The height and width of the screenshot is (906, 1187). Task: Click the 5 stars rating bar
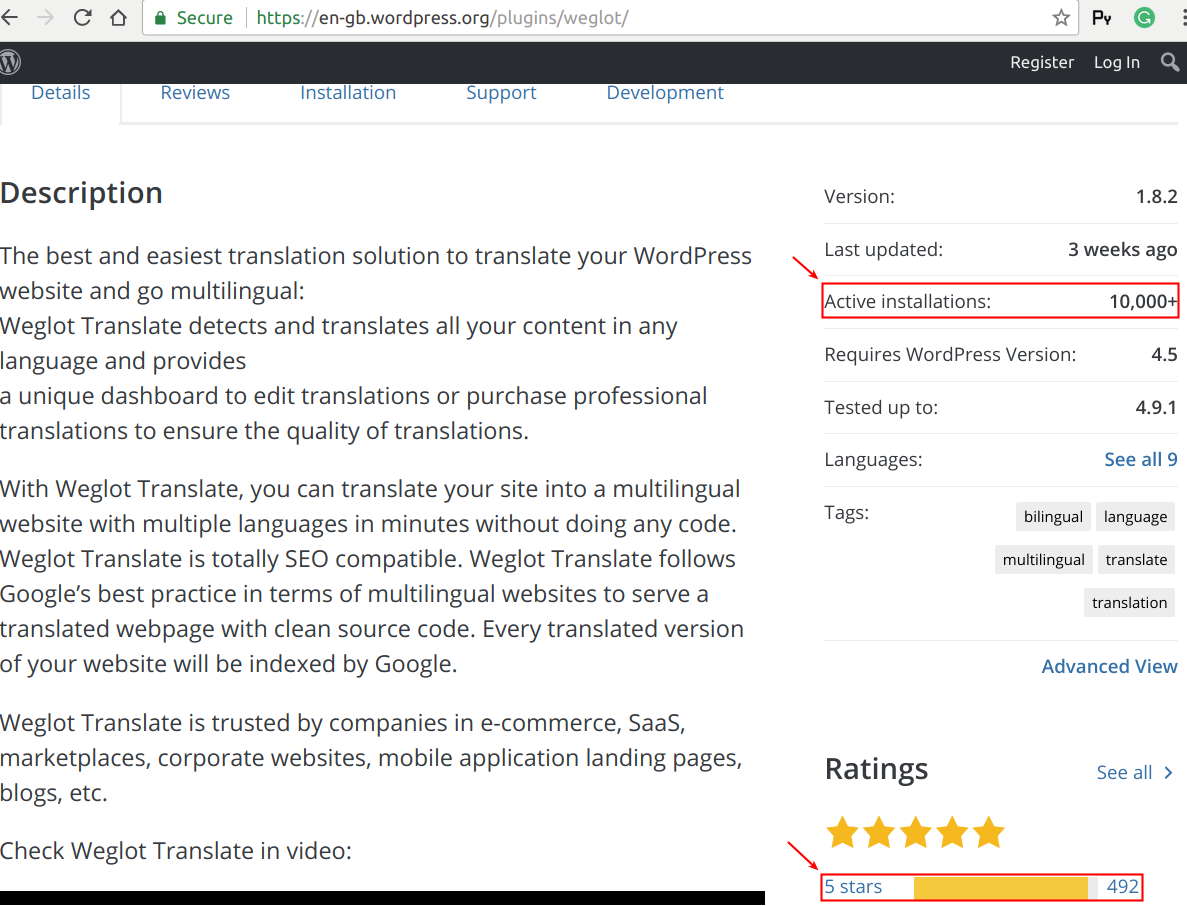click(x=980, y=886)
